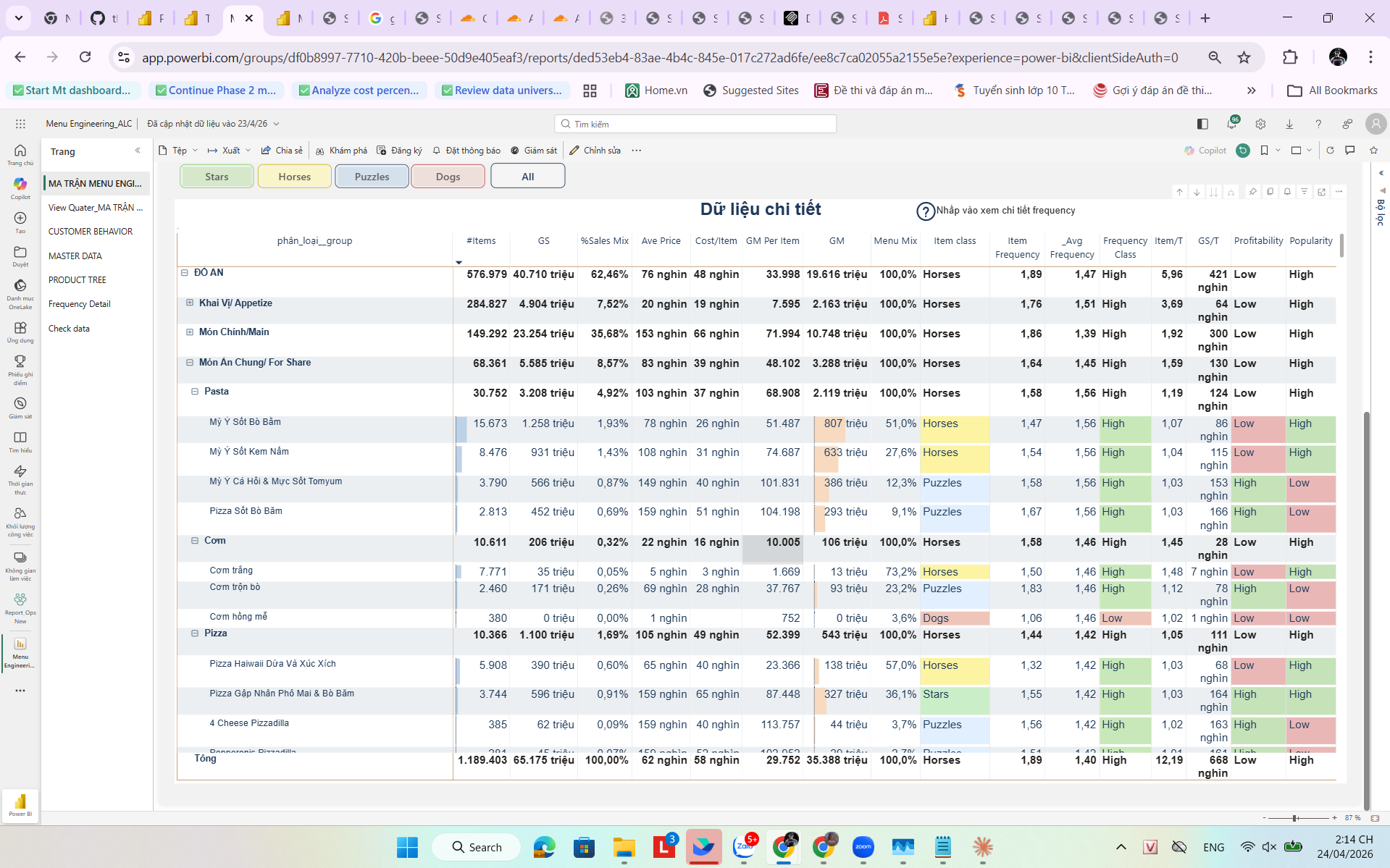Click the Chỉnh sửa edit button

coord(595,151)
